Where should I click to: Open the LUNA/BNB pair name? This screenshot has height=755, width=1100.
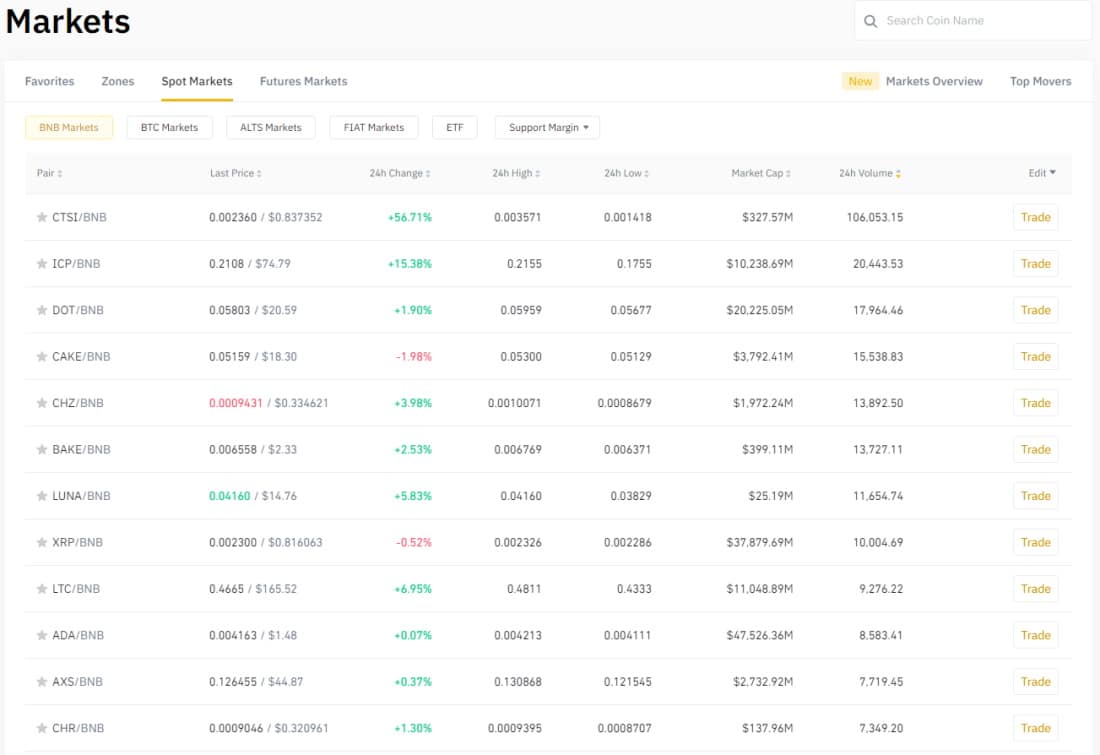tap(81, 496)
